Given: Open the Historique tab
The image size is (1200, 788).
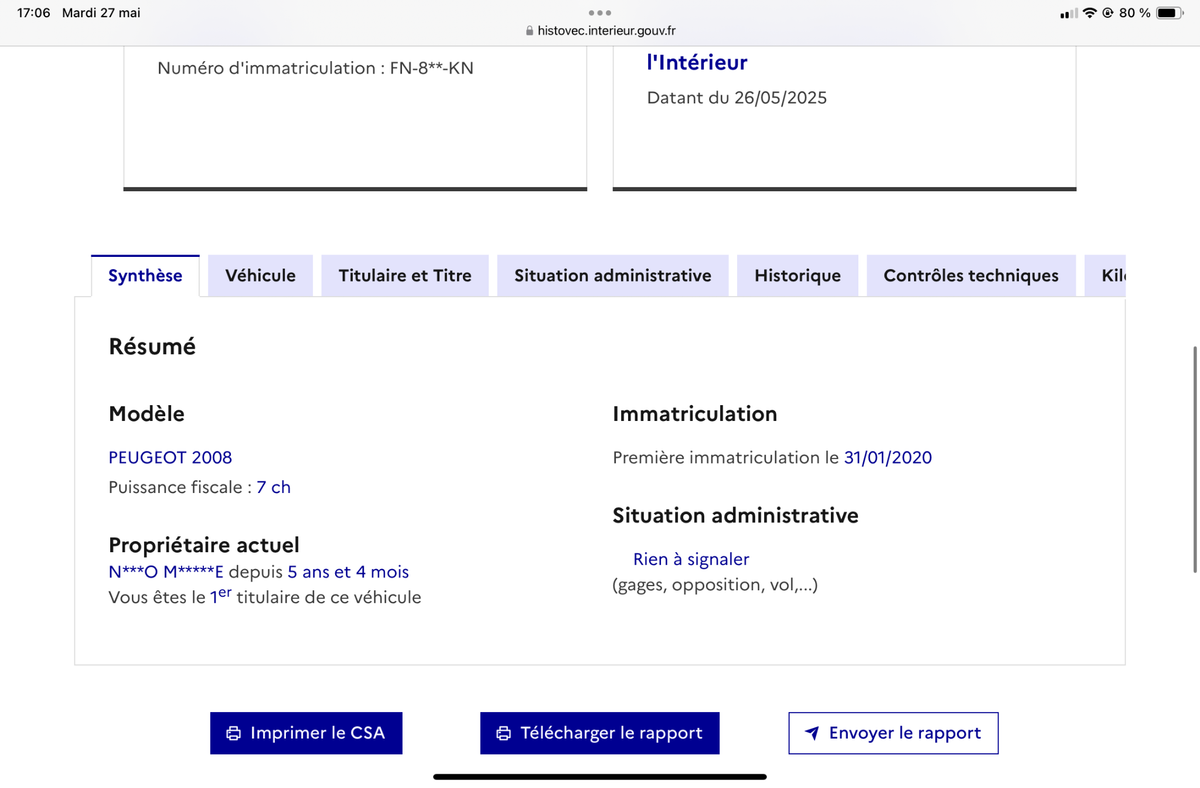Looking at the screenshot, I should click(798, 276).
